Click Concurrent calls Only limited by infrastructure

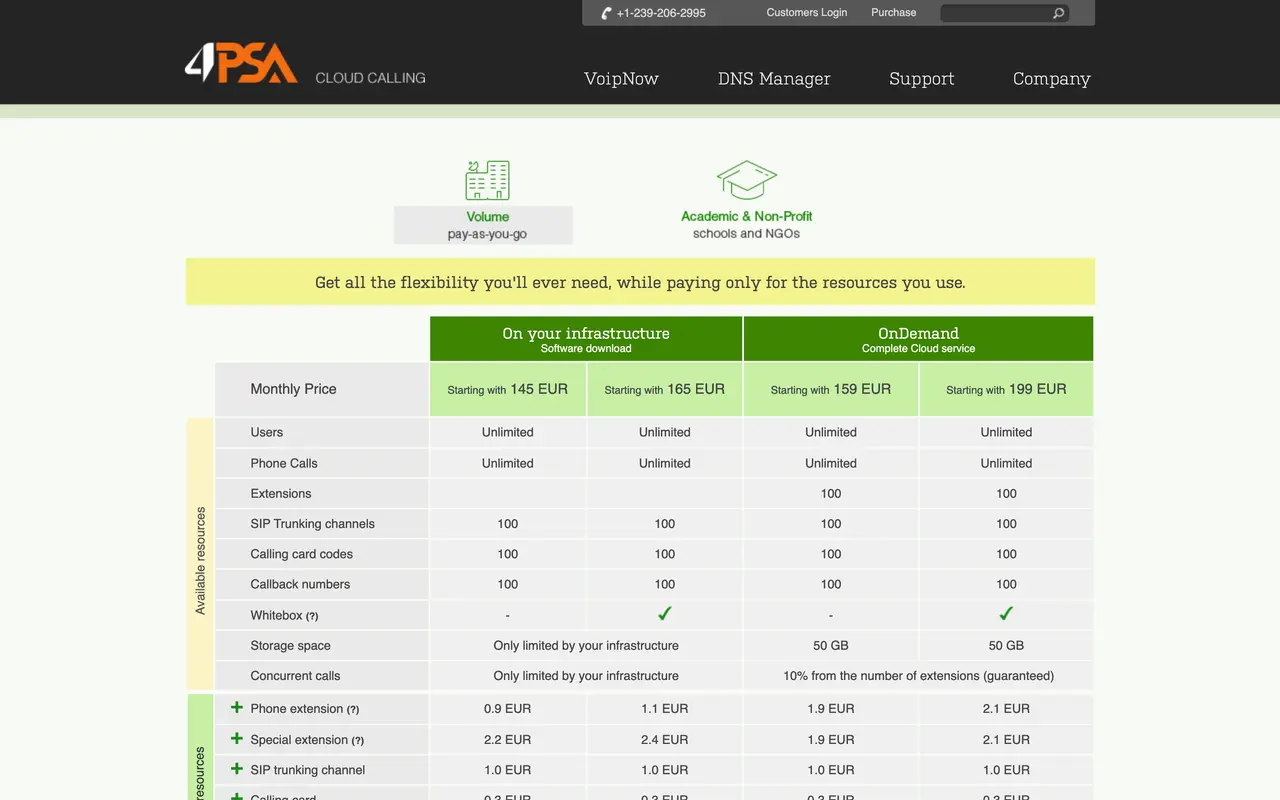[x=586, y=676]
